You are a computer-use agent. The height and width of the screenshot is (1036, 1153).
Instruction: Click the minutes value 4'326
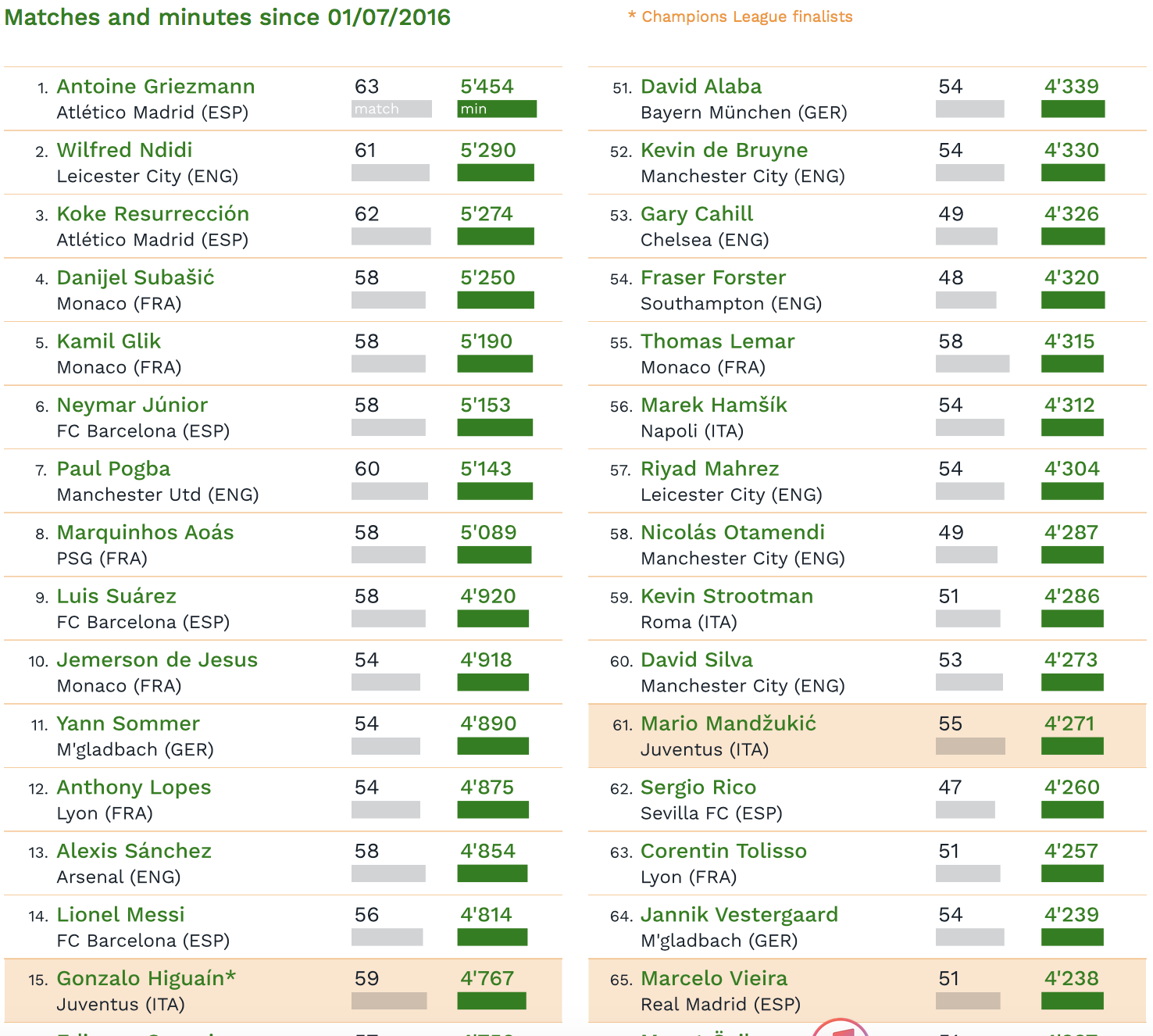tap(1071, 214)
